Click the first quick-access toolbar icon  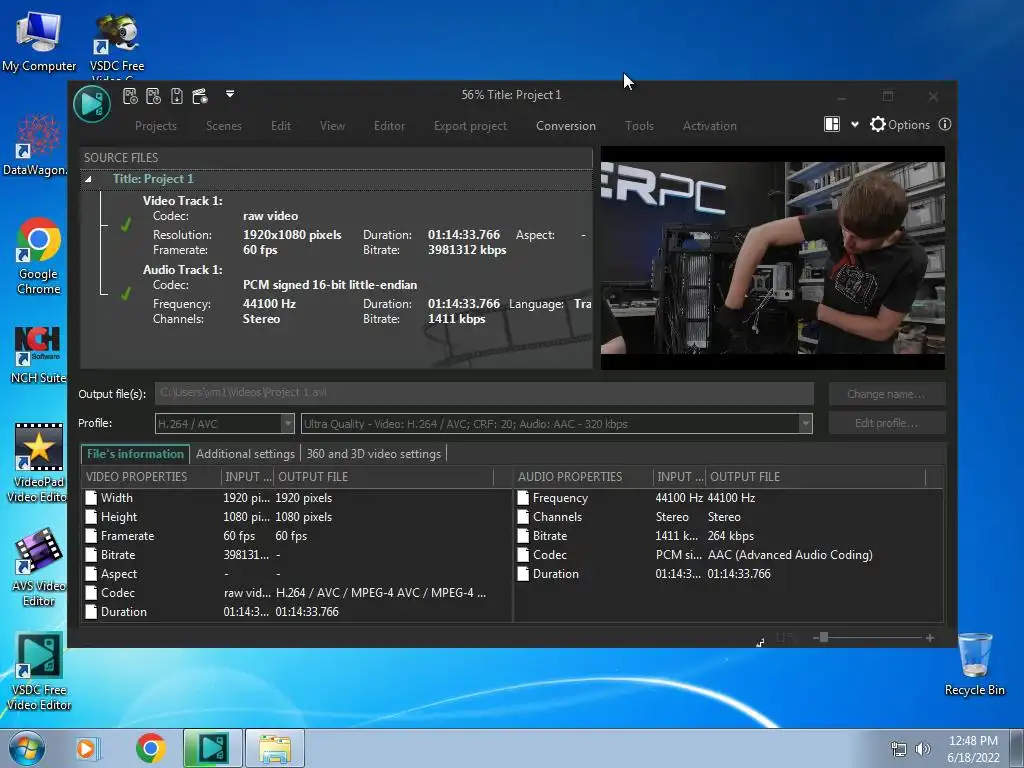coord(130,97)
